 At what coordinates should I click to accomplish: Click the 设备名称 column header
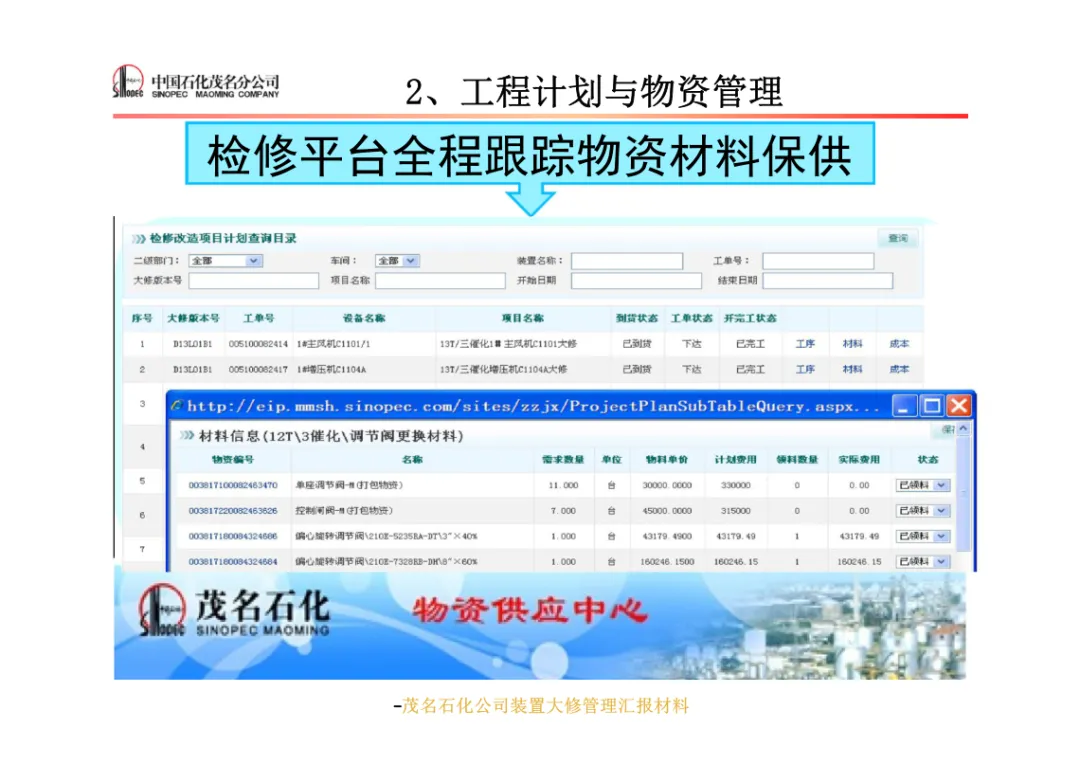click(364, 318)
